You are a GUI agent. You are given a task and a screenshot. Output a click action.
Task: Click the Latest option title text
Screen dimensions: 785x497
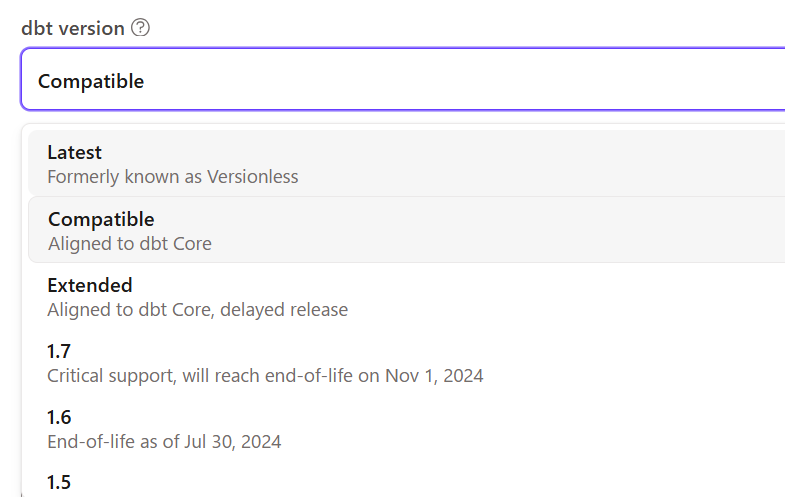[x=74, y=152]
